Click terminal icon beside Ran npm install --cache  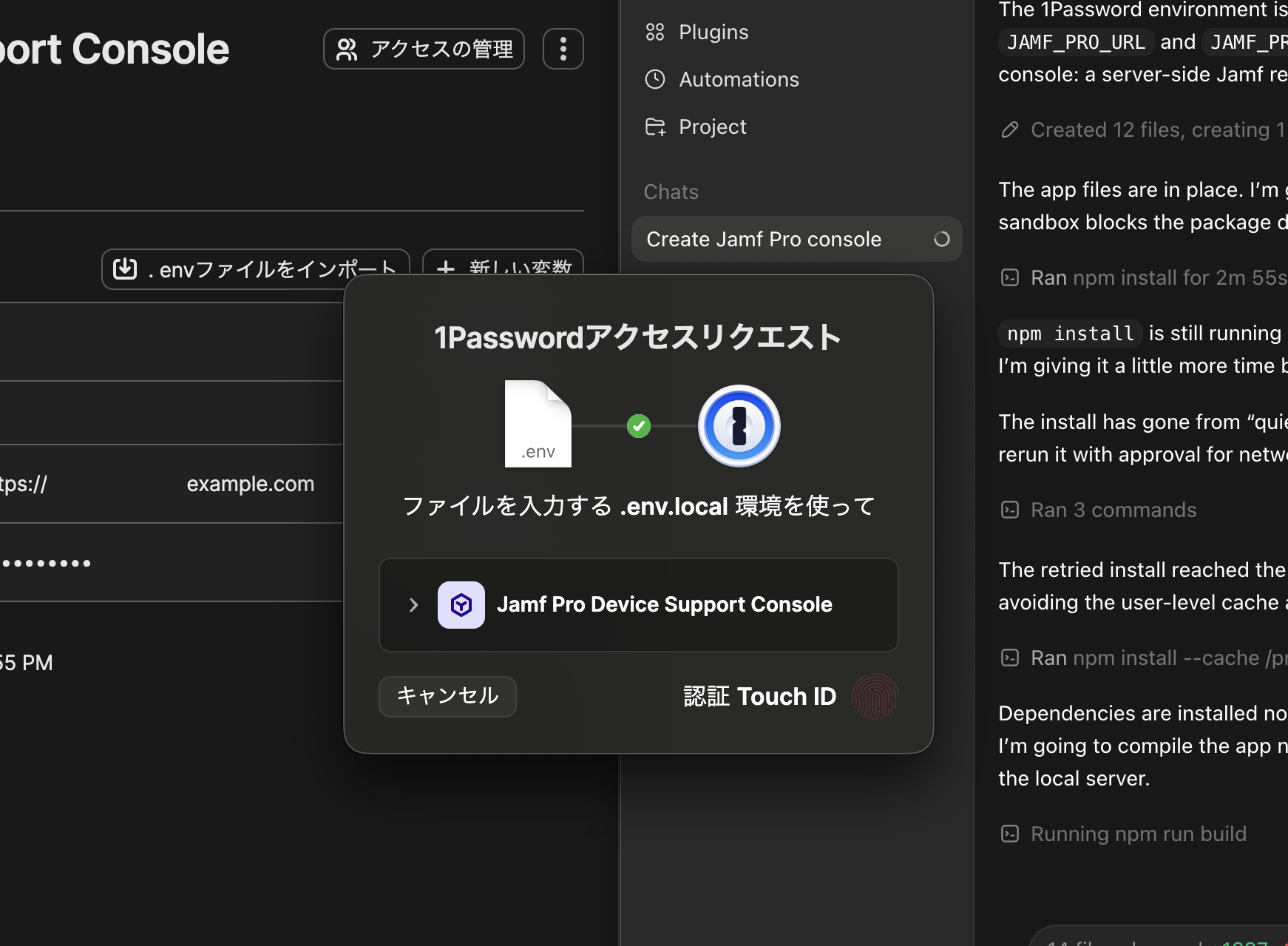[1010, 658]
